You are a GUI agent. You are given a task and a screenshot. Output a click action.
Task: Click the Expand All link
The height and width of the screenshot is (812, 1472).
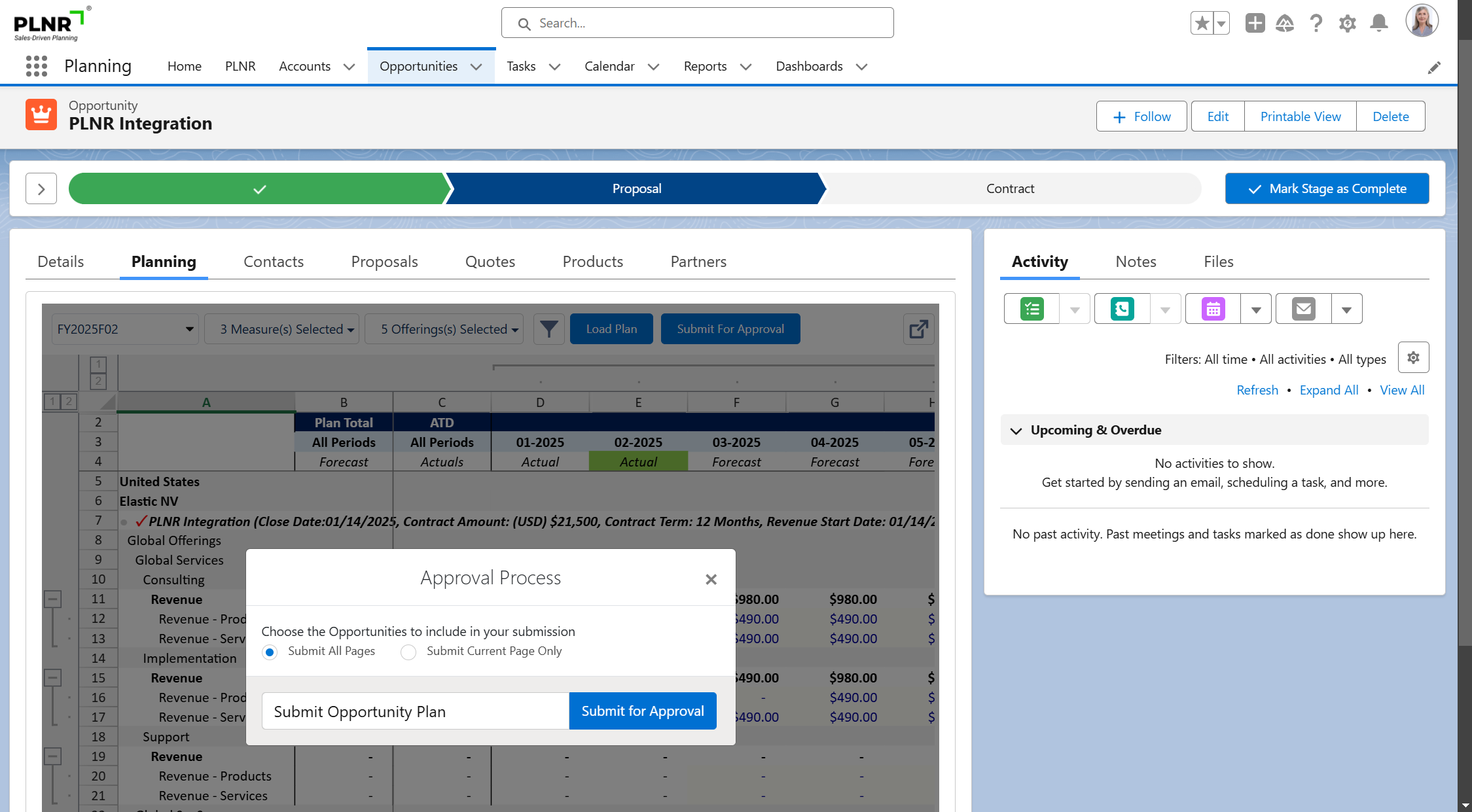1329,390
